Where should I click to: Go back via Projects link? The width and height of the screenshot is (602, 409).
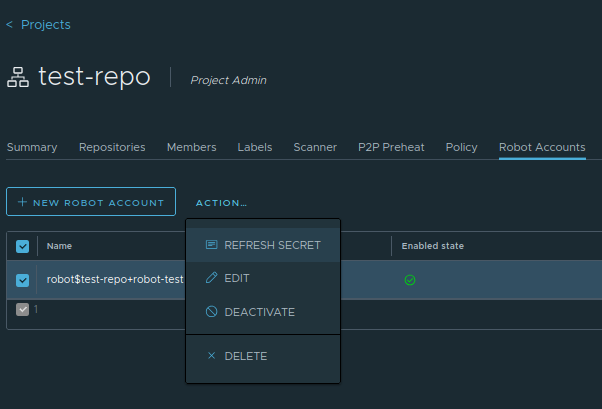click(x=46, y=25)
